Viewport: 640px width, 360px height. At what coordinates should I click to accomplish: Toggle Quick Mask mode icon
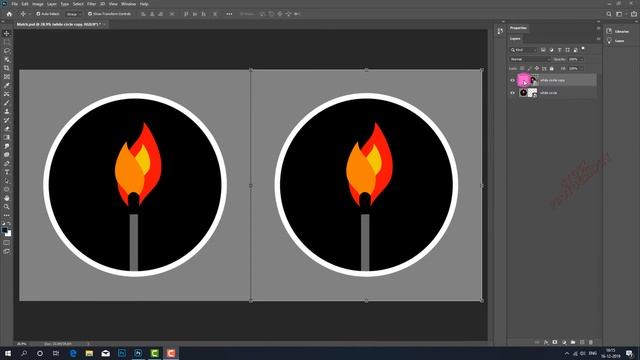[x=7, y=243]
